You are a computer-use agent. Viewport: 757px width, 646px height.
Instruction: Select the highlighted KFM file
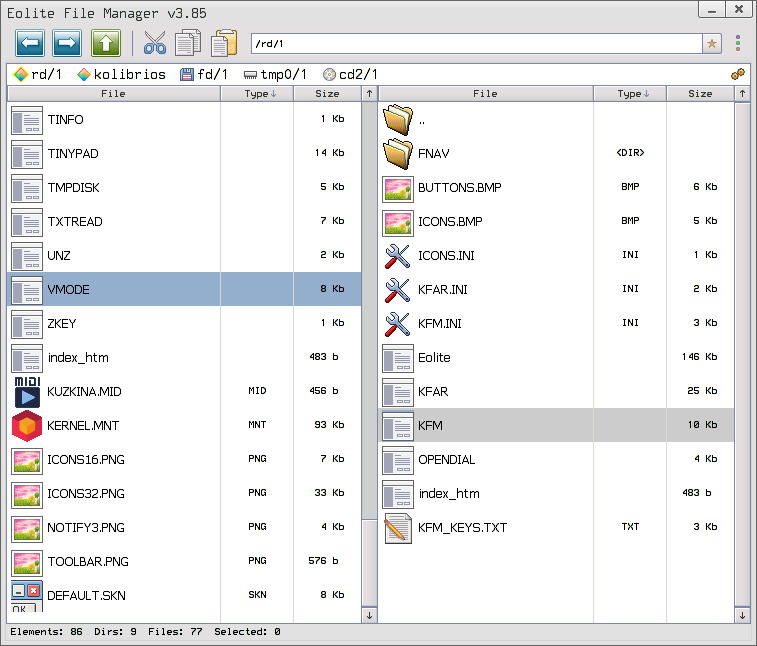pyautogui.click(x=556, y=425)
